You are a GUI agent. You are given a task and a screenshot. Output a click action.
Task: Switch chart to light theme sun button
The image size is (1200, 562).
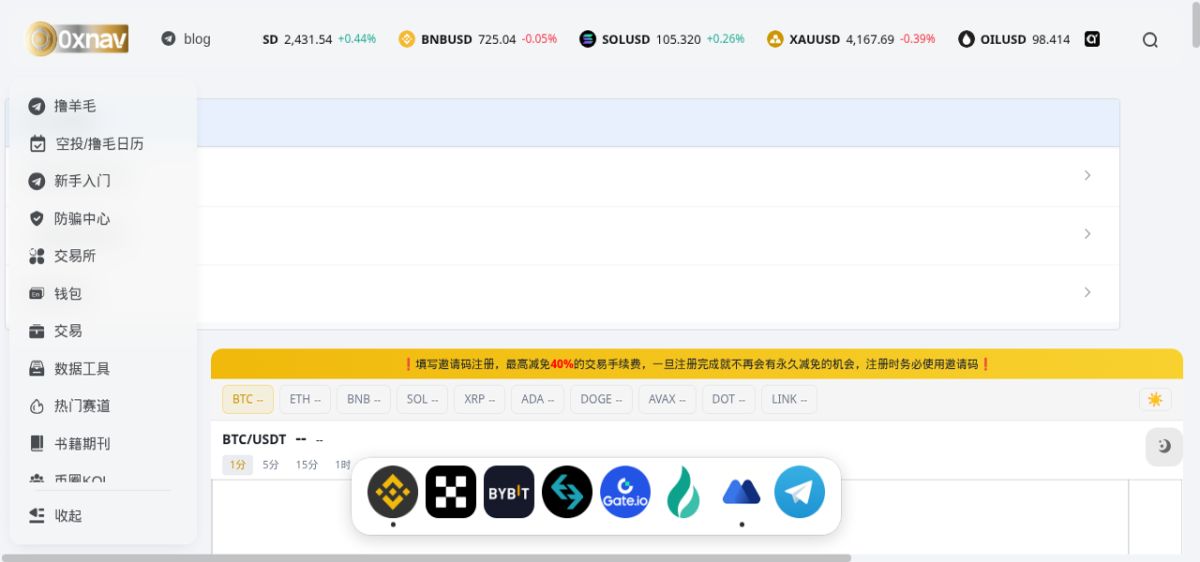(1155, 399)
